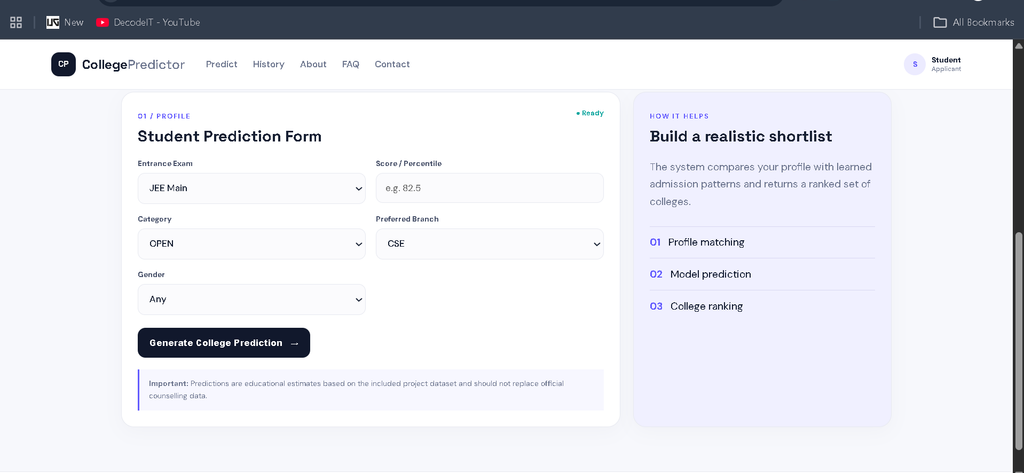The width and height of the screenshot is (1024, 473).
Task: Open the Contact nav link
Action: click(392, 64)
